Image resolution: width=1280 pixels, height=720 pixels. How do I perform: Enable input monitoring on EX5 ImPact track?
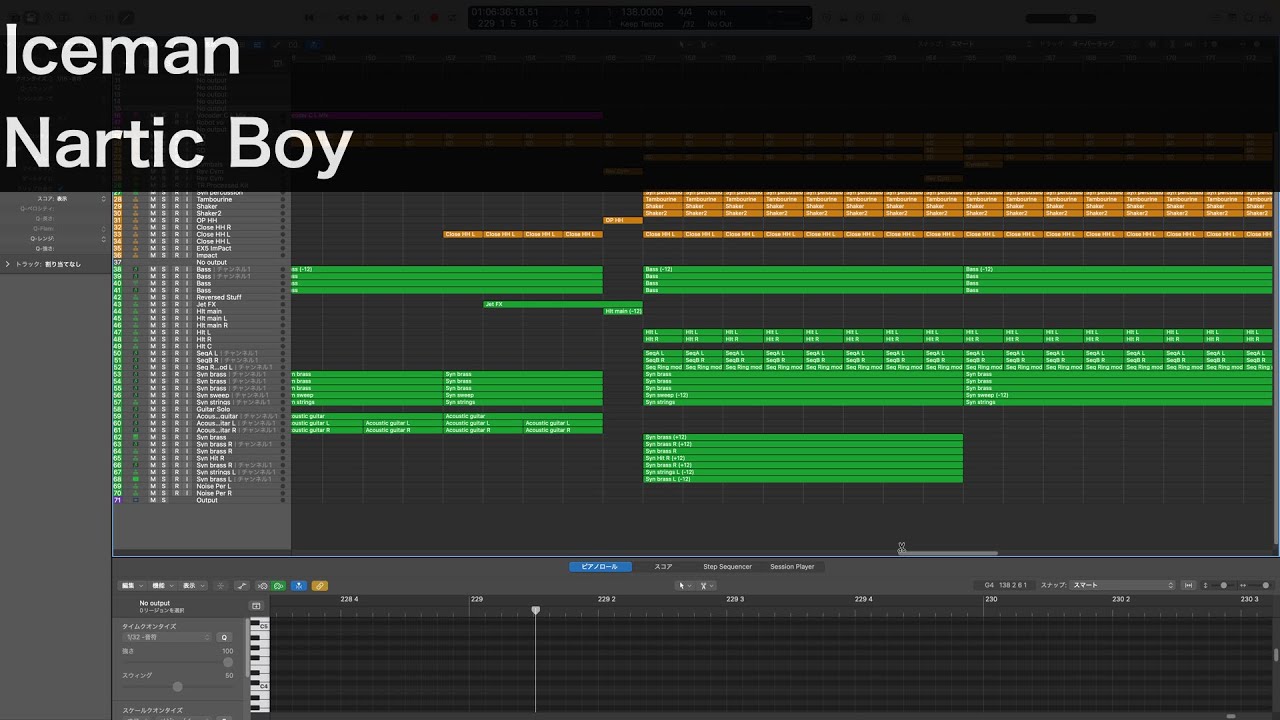[187, 248]
